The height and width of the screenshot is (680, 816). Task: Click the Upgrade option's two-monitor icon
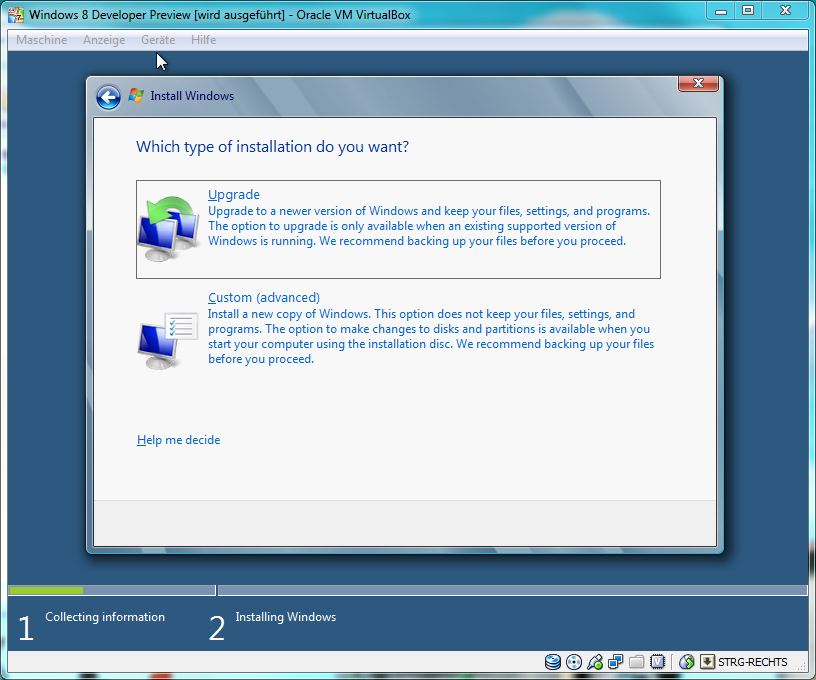point(168,228)
